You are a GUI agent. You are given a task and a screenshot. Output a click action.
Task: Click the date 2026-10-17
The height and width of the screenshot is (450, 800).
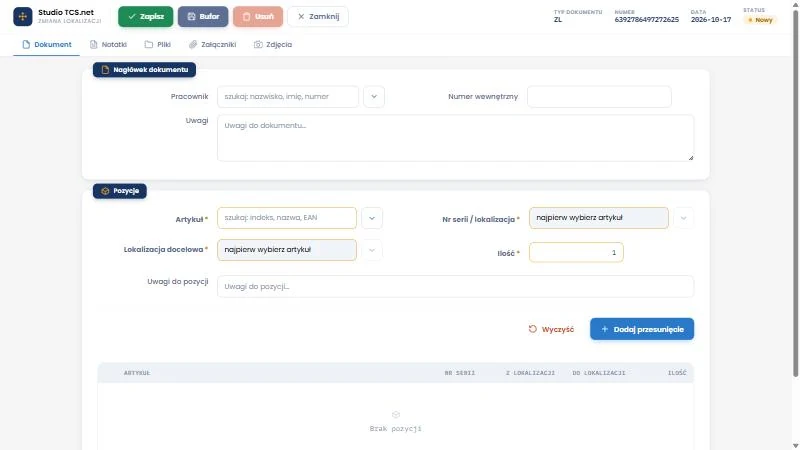(x=711, y=20)
